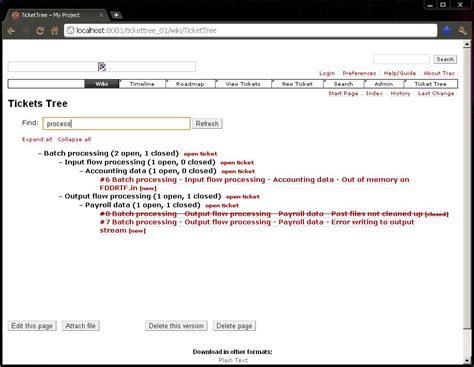The width and height of the screenshot is (474, 367).
Task: Open the Admin navigation tab
Action: tap(384, 84)
